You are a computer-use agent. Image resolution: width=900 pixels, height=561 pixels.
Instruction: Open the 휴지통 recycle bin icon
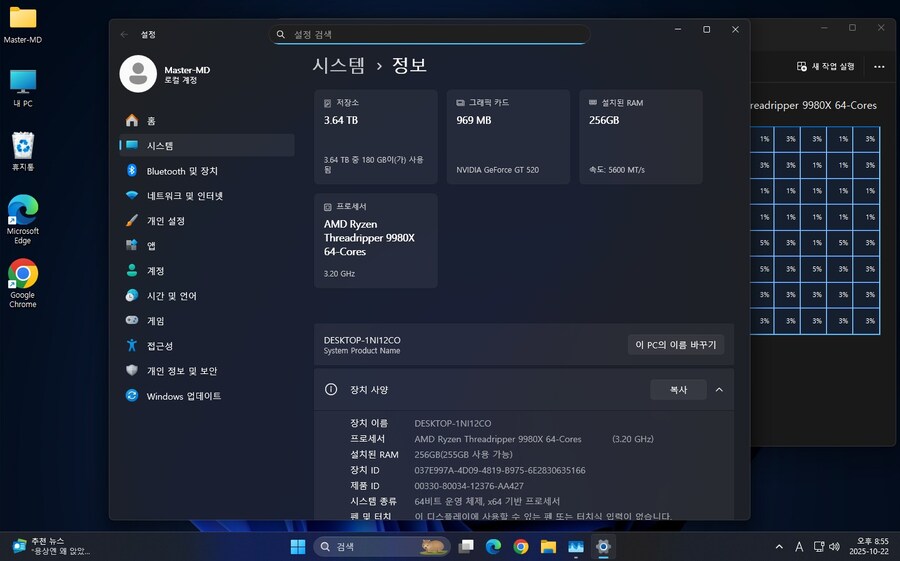(x=23, y=151)
